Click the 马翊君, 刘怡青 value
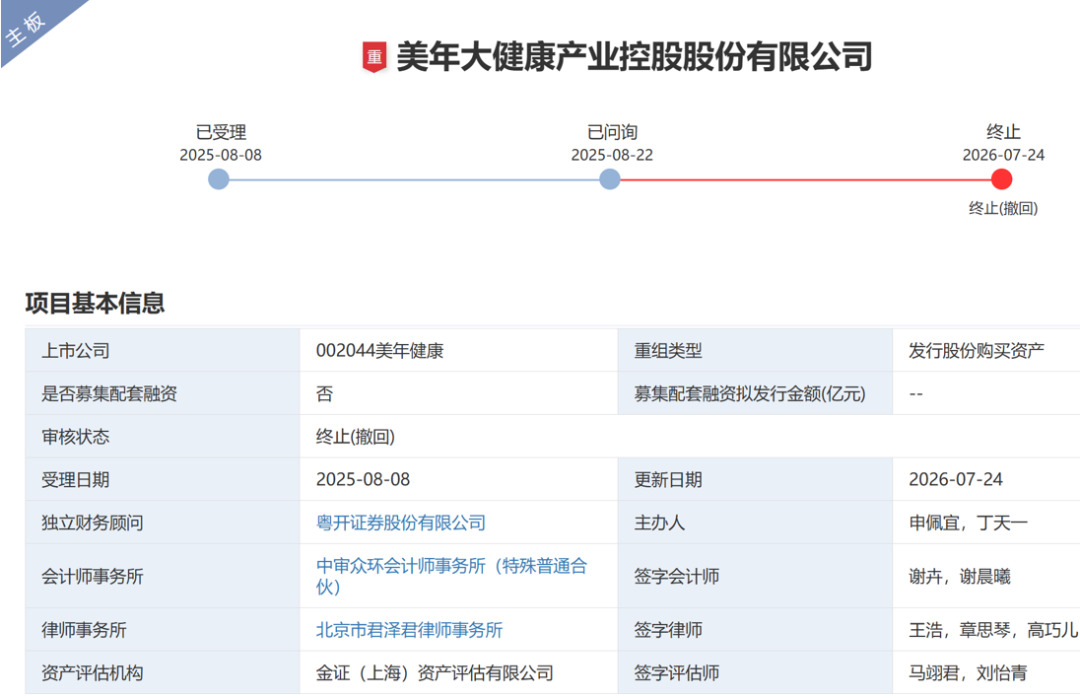The image size is (1080, 698). 968,673
